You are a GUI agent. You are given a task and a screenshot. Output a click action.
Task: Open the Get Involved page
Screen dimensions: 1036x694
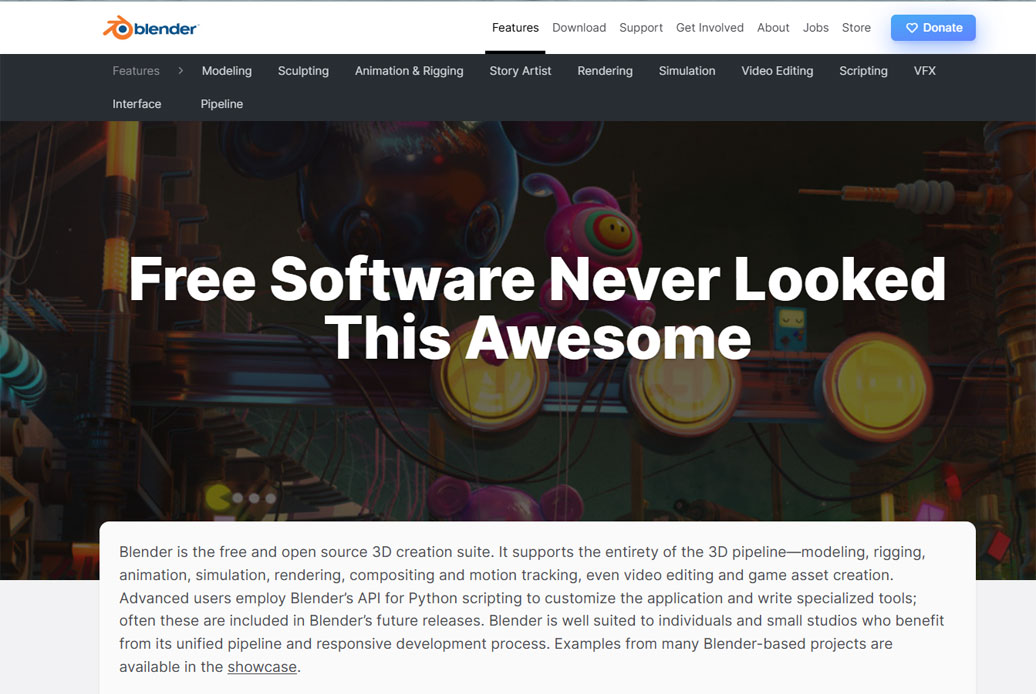click(710, 28)
